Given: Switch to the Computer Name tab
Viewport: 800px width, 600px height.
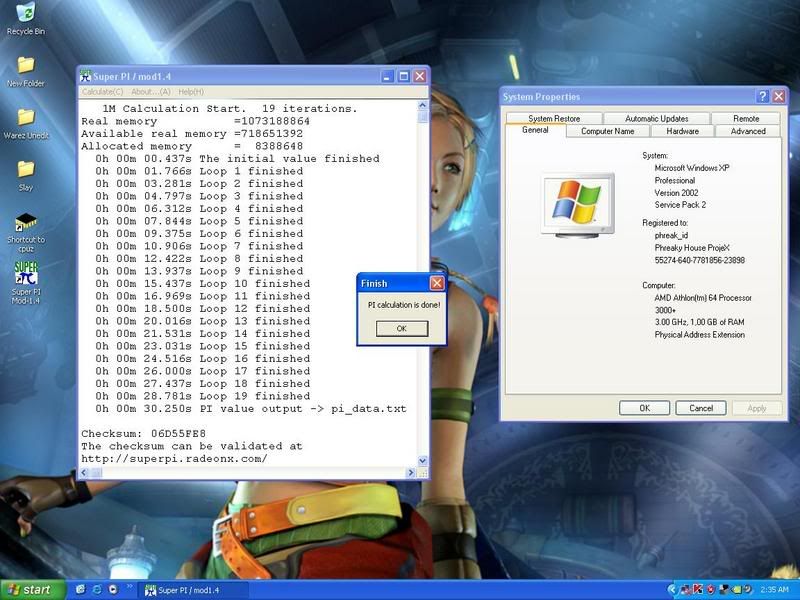Looking at the screenshot, I should pyautogui.click(x=607, y=131).
